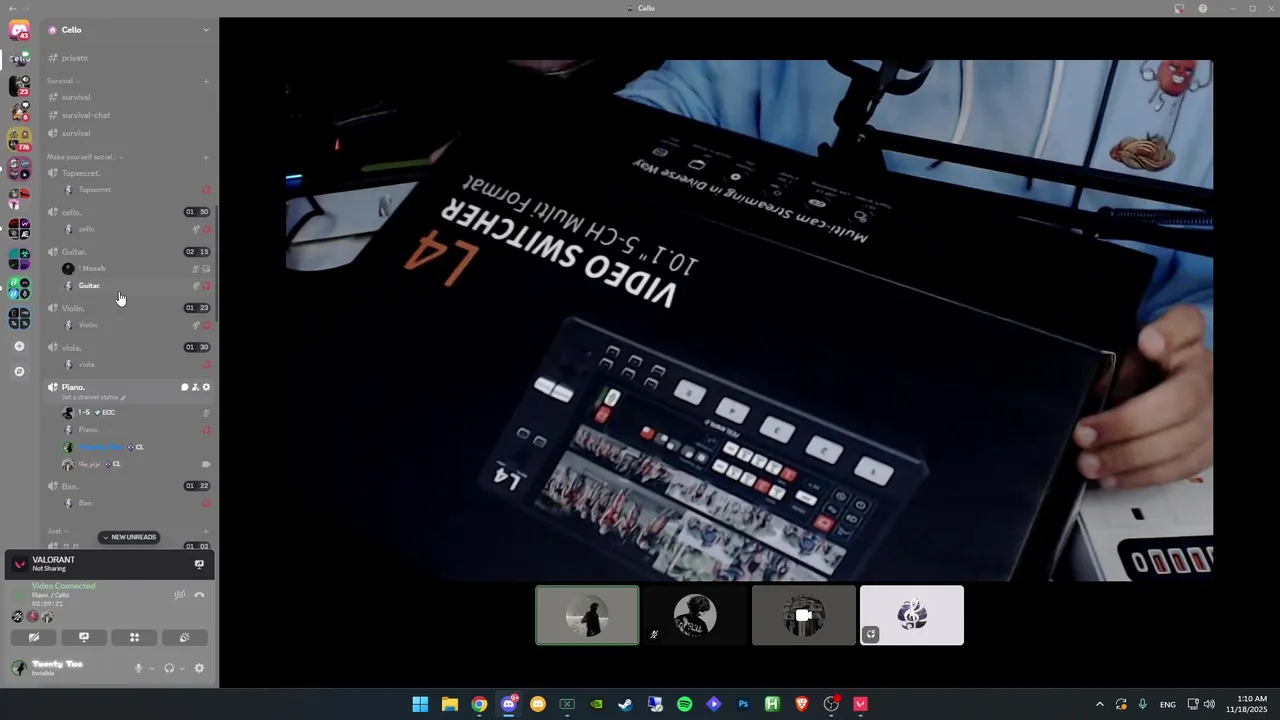Join the Violin. voice channel
The image size is (1280, 720).
128,308
